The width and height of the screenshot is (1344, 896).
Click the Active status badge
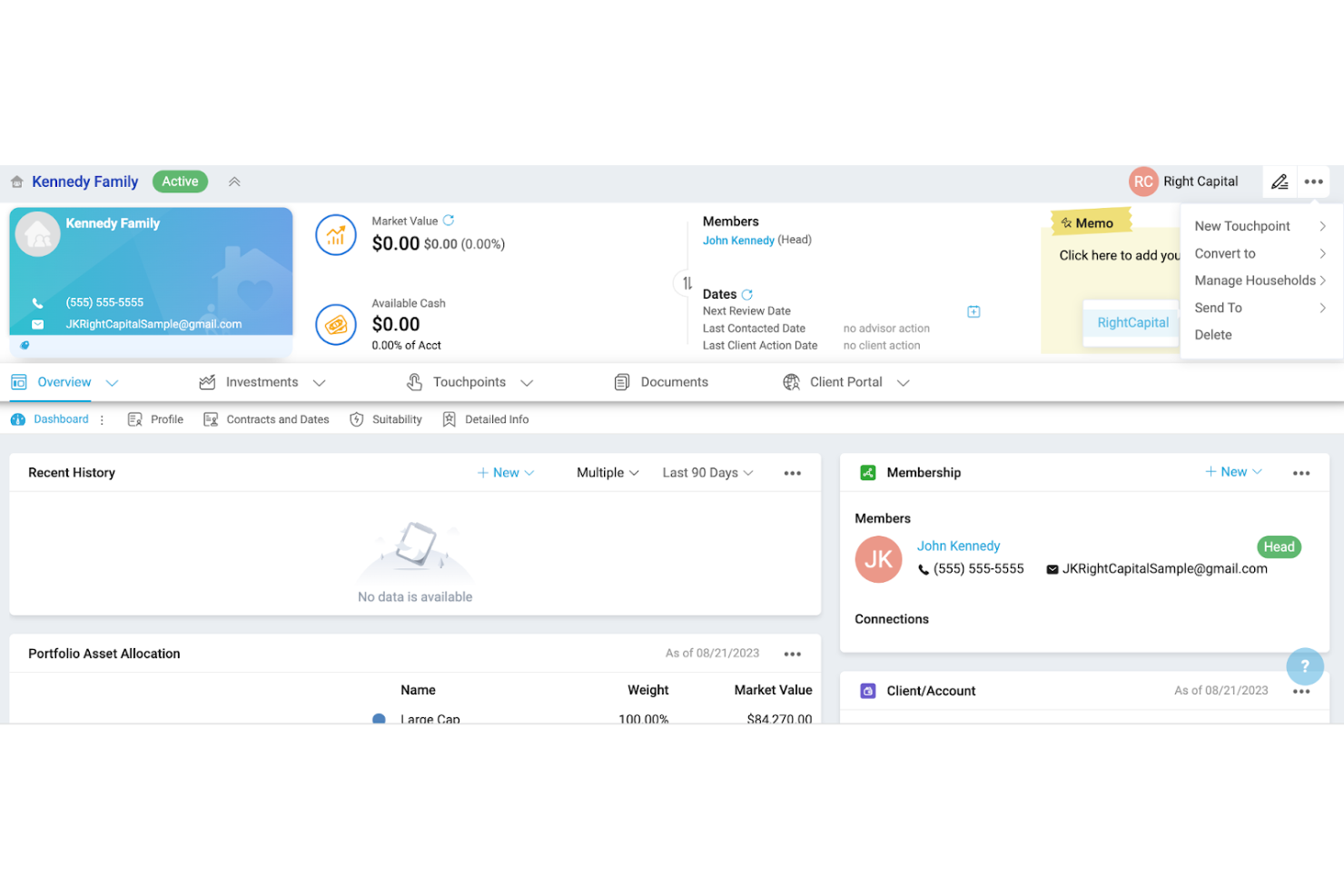(x=180, y=182)
